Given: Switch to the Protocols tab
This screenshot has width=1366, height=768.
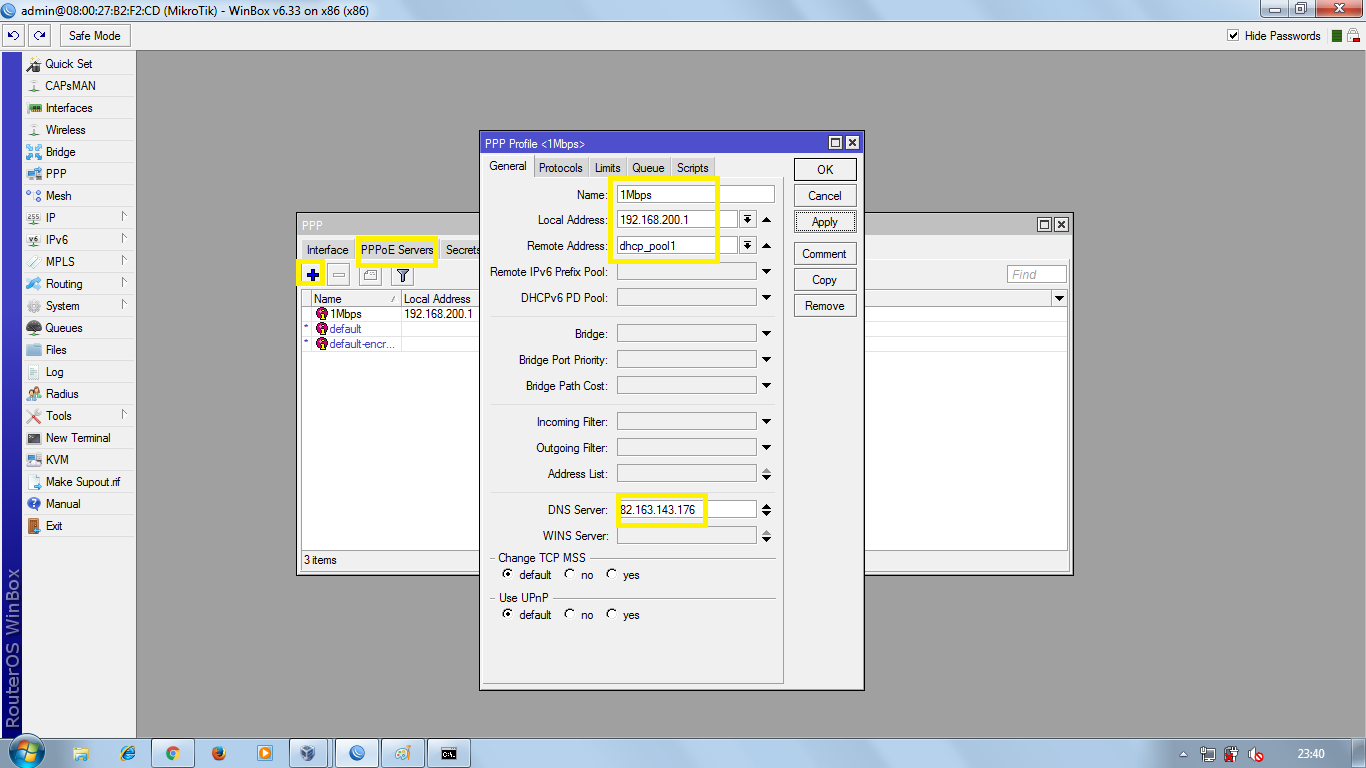Looking at the screenshot, I should [560, 167].
